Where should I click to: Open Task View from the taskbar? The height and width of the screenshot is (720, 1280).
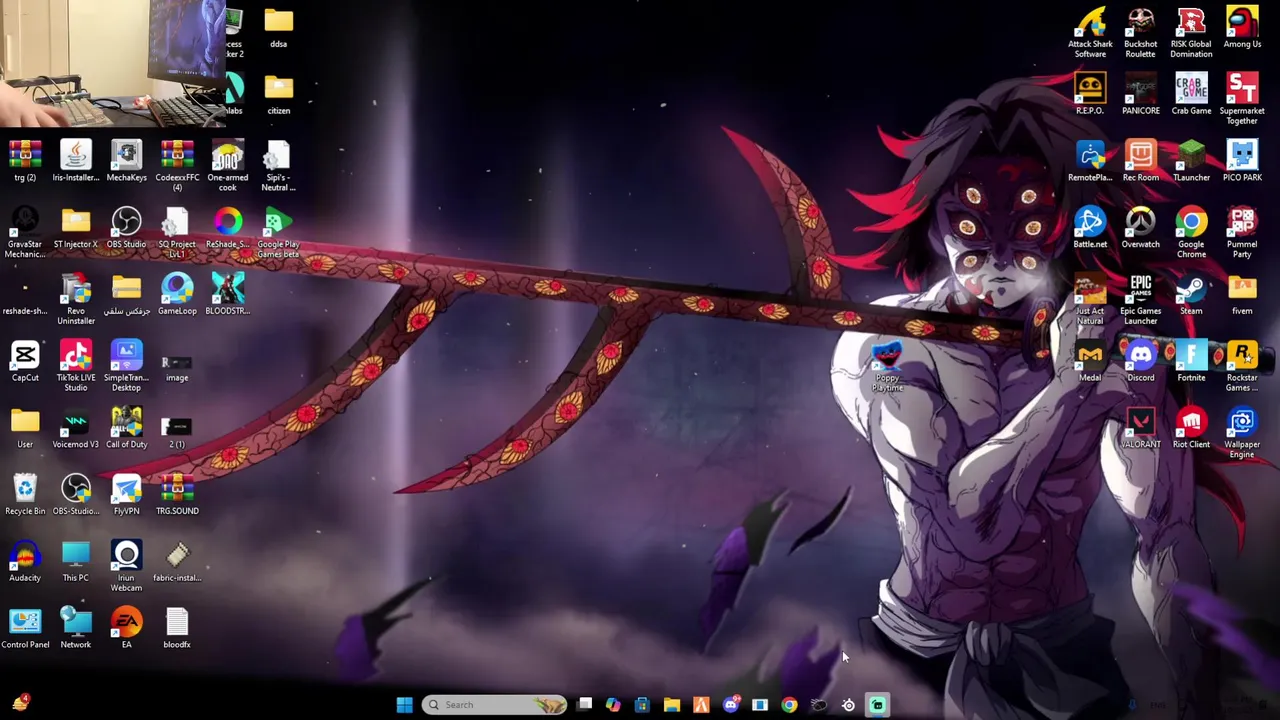[585, 705]
